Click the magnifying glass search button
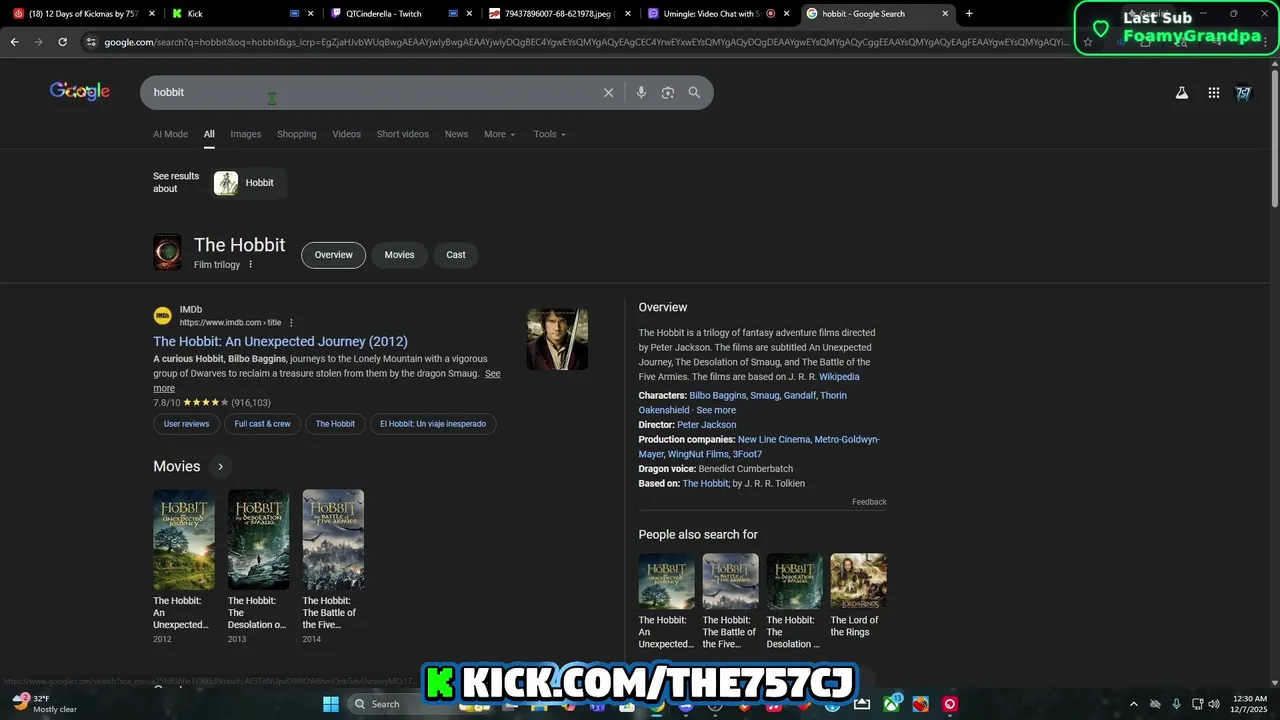 (x=694, y=92)
